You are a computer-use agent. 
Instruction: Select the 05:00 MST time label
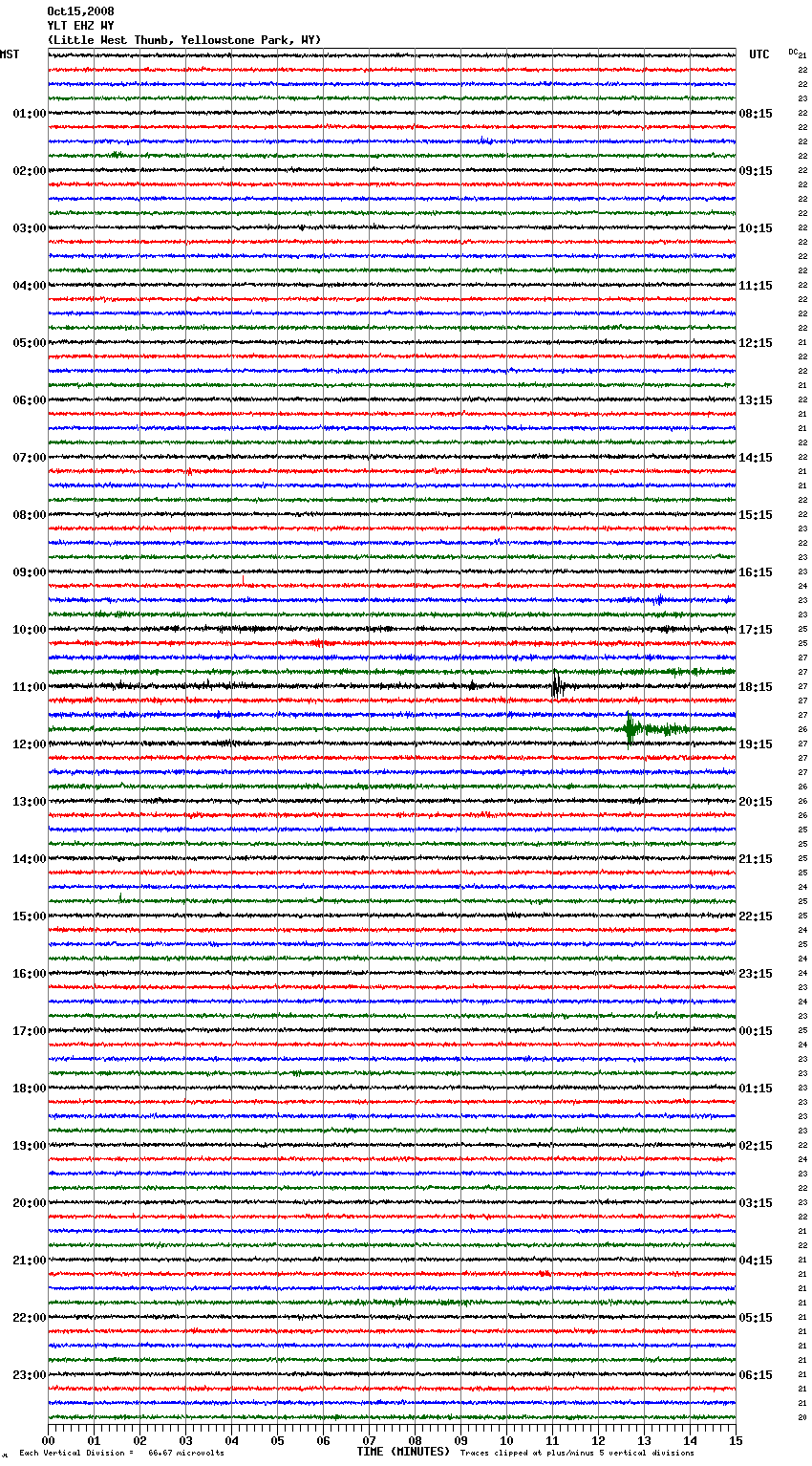30,343
